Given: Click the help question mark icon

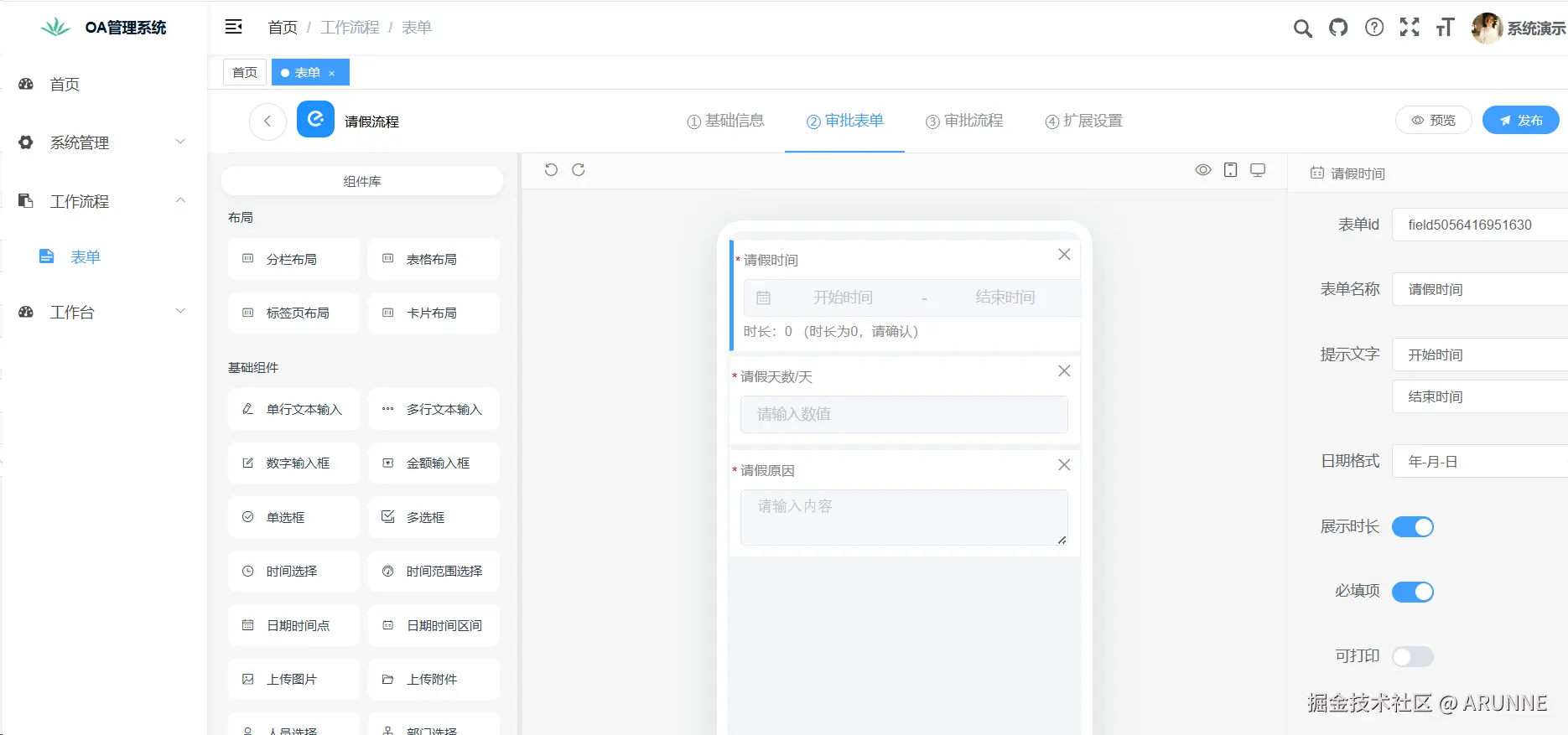Looking at the screenshot, I should tap(1374, 28).
